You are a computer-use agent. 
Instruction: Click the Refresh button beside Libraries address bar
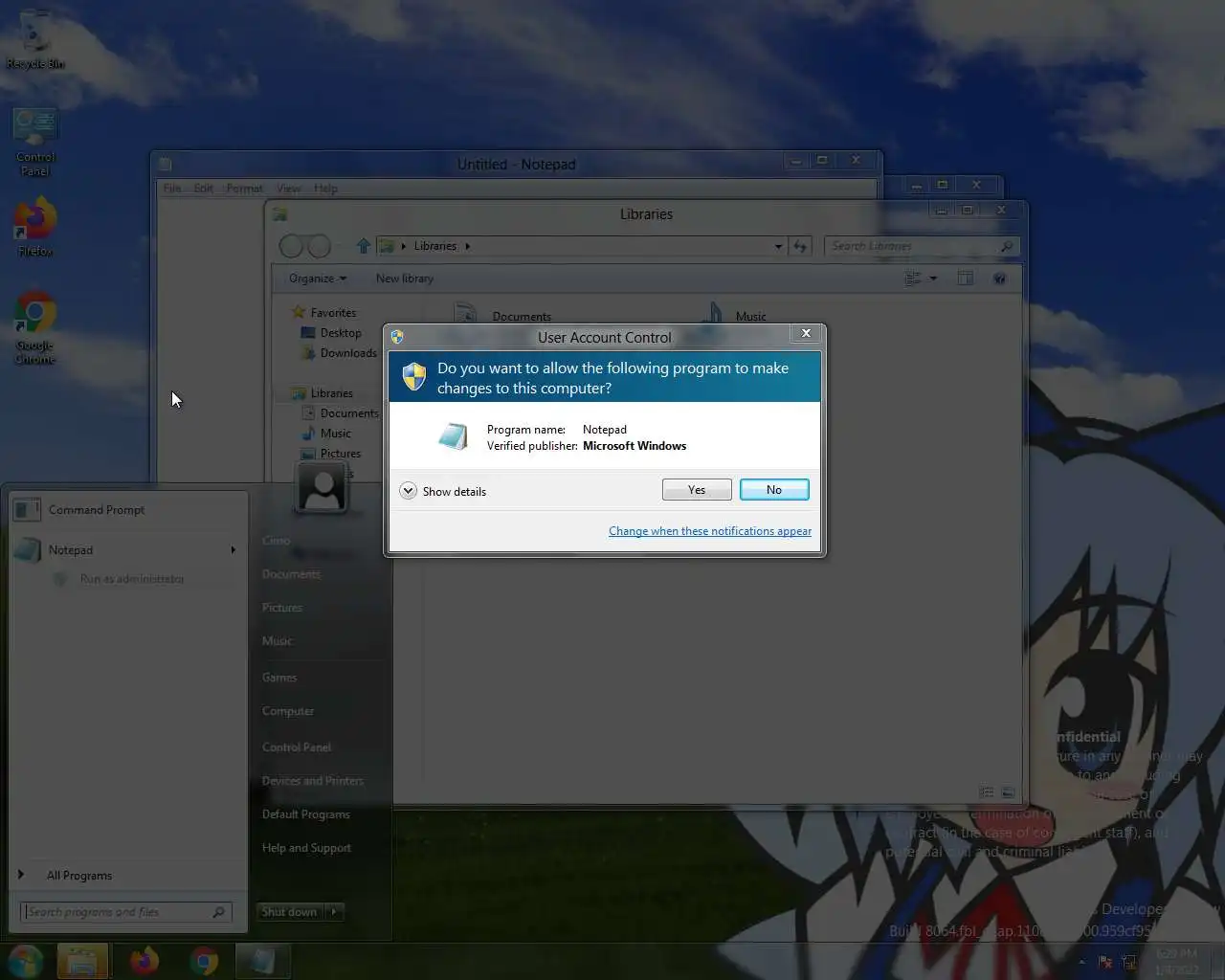coord(800,247)
